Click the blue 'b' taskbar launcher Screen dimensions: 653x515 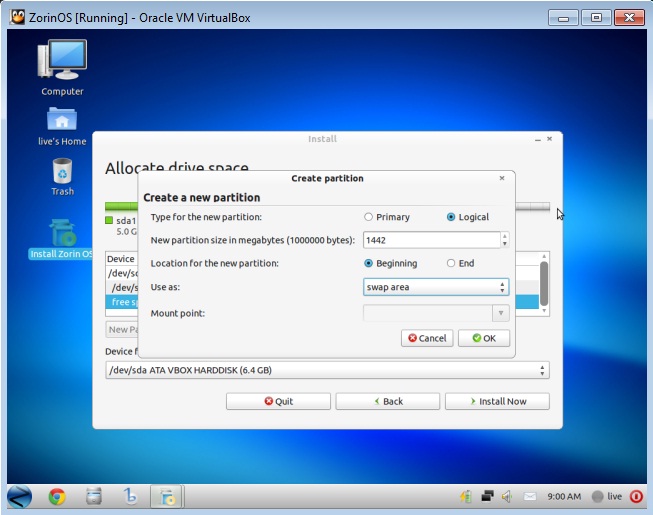(130, 496)
